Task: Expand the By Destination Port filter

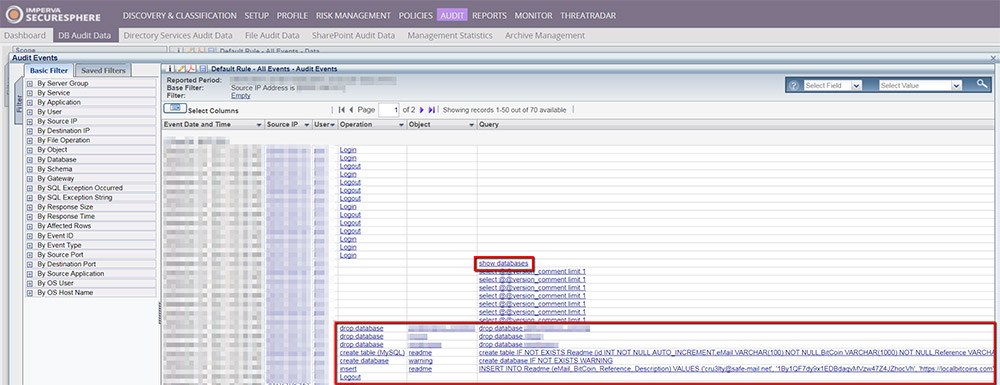Action: [30, 264]
